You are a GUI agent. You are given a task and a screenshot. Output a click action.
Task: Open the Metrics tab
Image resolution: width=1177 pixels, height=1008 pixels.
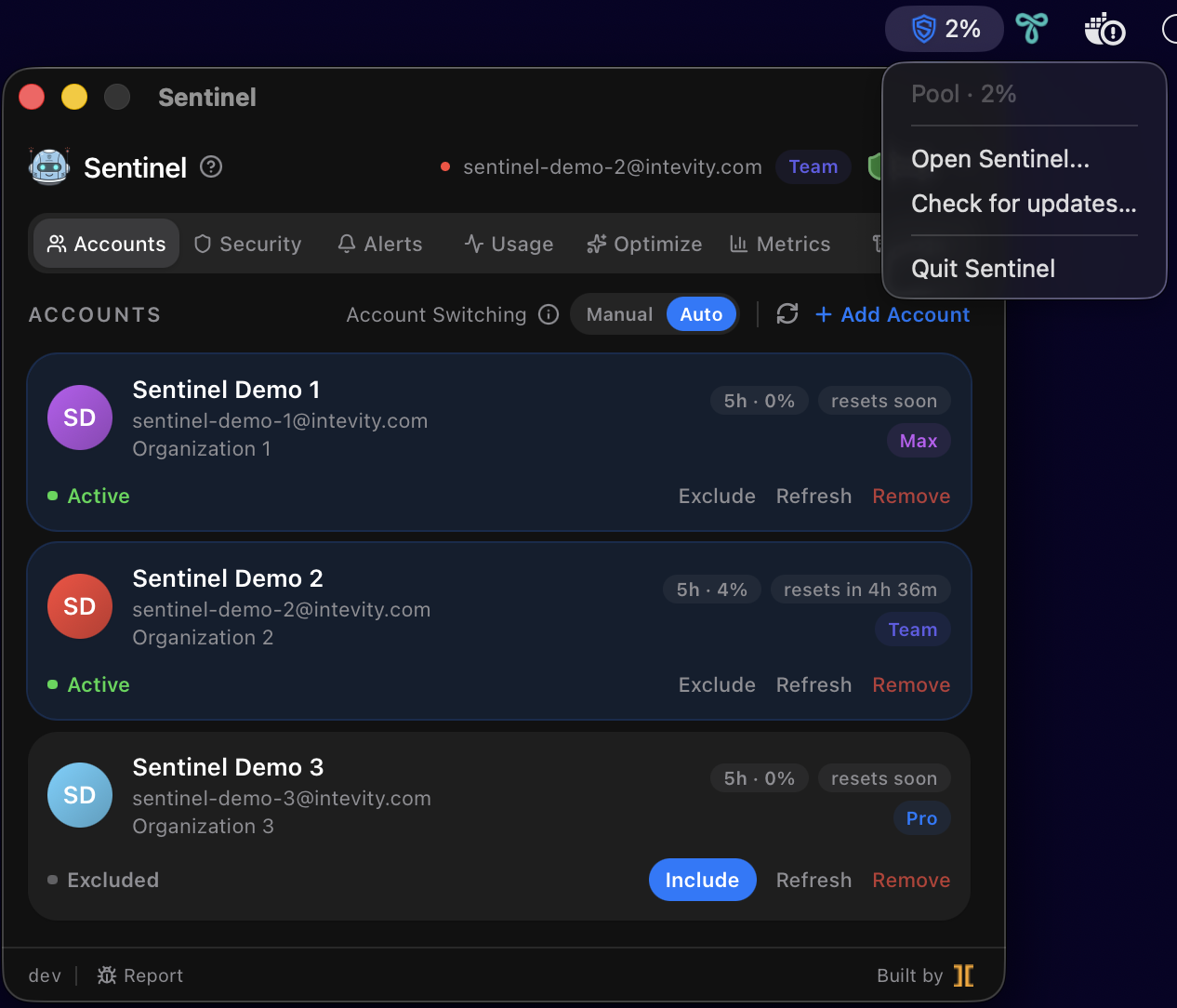click(780, 244)
